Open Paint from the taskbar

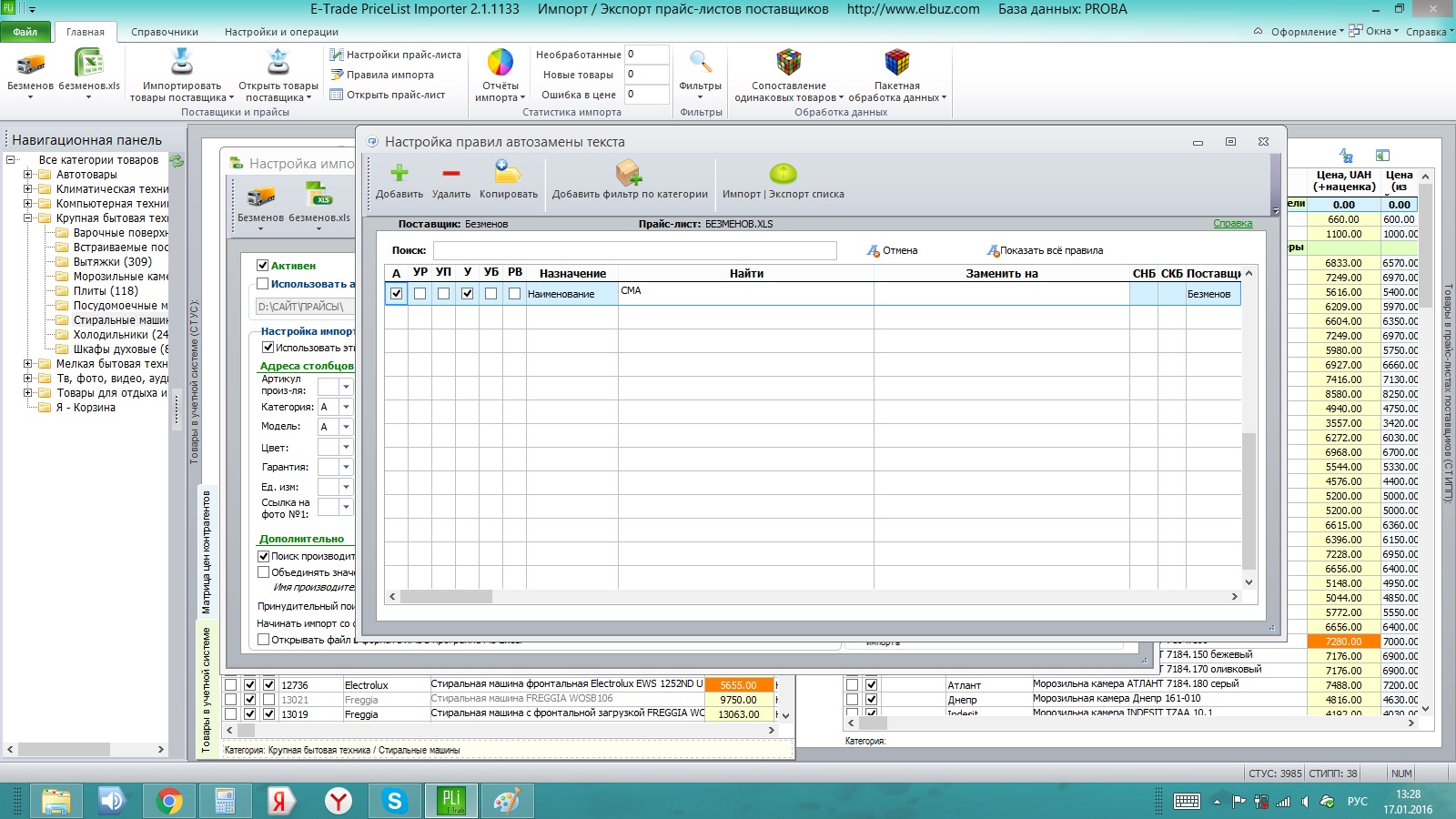coord(507,801)
